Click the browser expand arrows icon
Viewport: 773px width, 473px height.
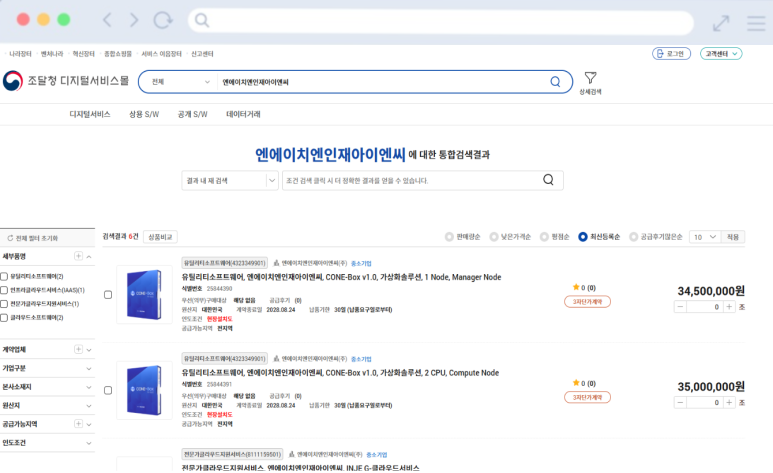721,23
